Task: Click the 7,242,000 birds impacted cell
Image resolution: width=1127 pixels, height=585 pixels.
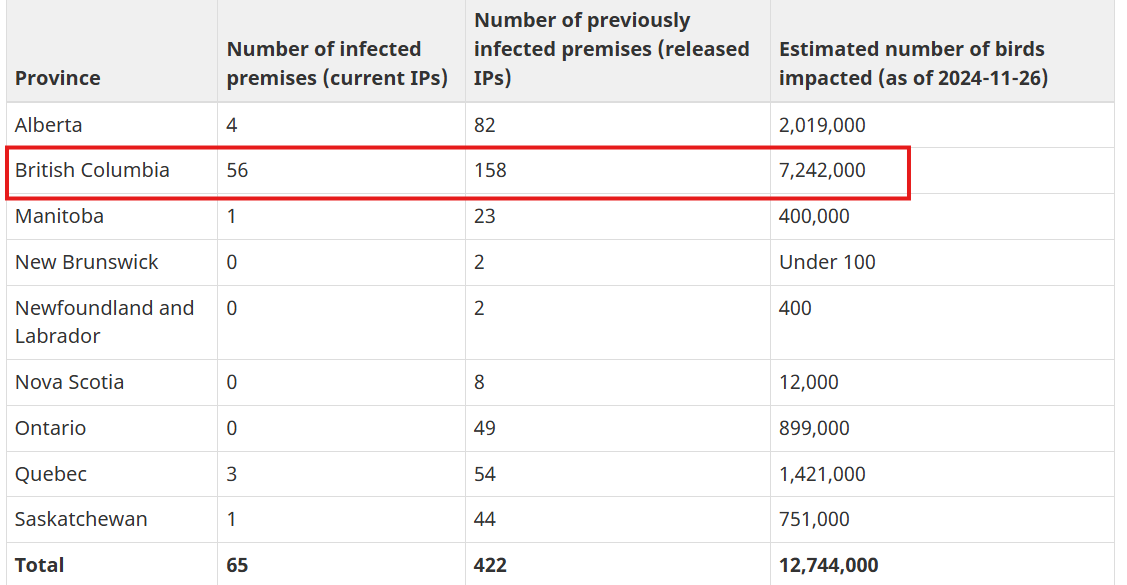Action: (822, 170)
